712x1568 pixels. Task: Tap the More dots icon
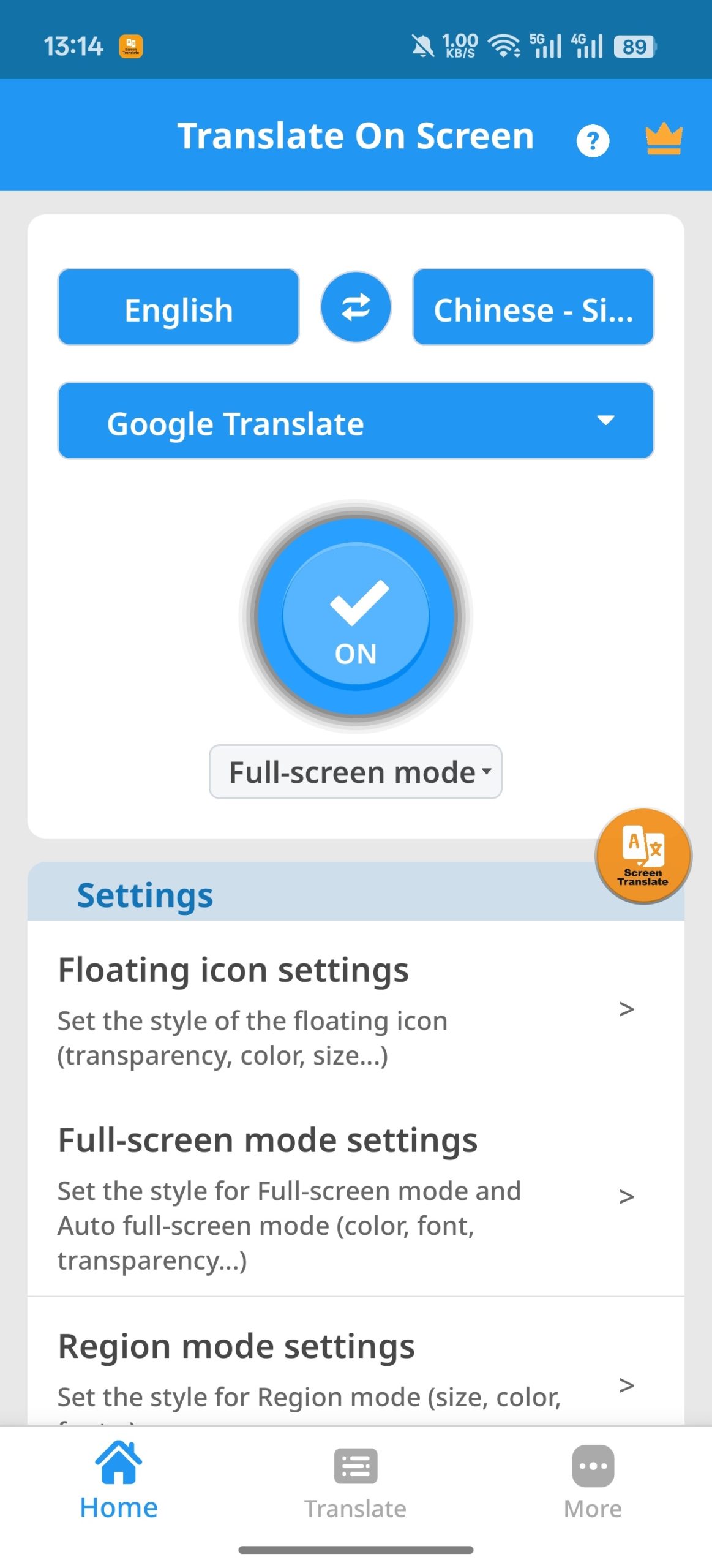click(592, 1466)
